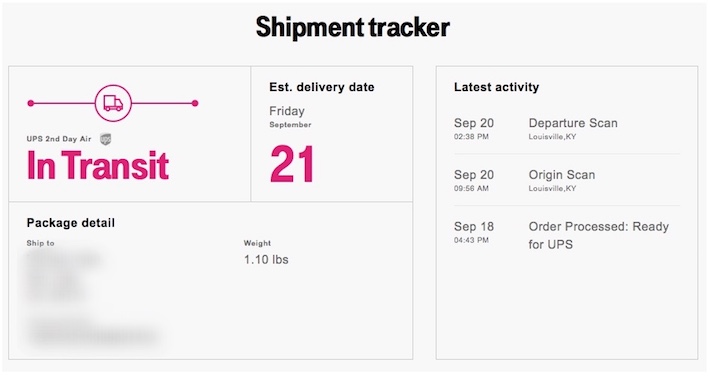Click the Sep 20 02:38 PM timestamp
This screenshot has height=376, width=710.
(474, 128)
